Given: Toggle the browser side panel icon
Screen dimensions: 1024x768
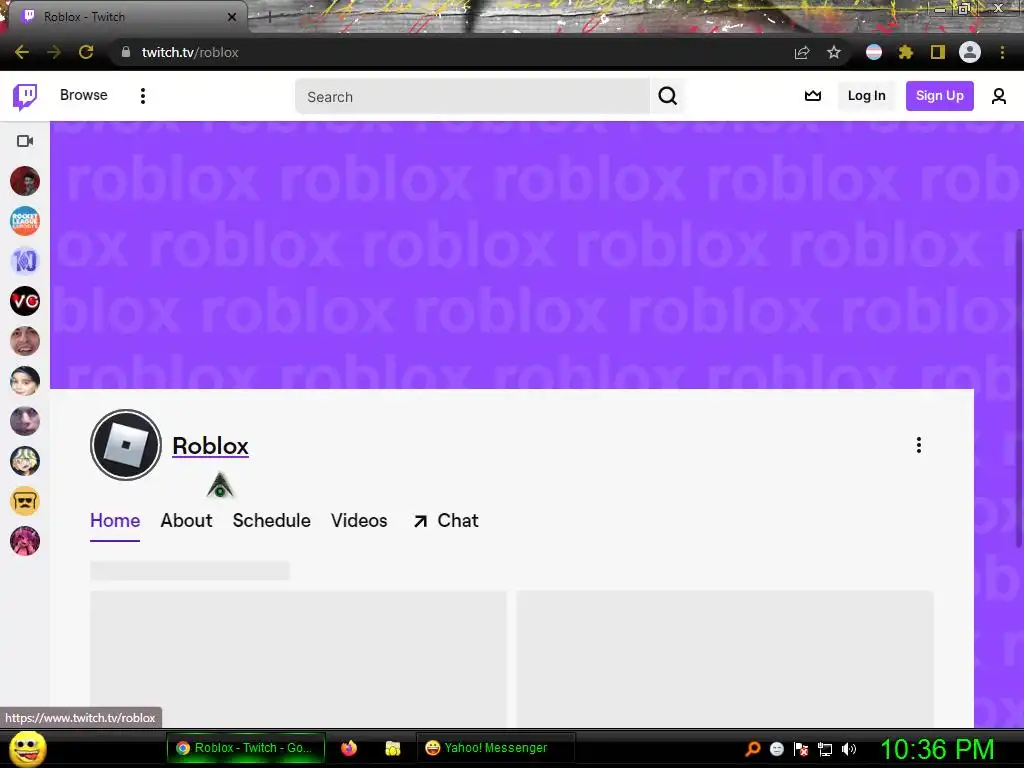Looking at the screenshot, I should click(x=938, y=52).
